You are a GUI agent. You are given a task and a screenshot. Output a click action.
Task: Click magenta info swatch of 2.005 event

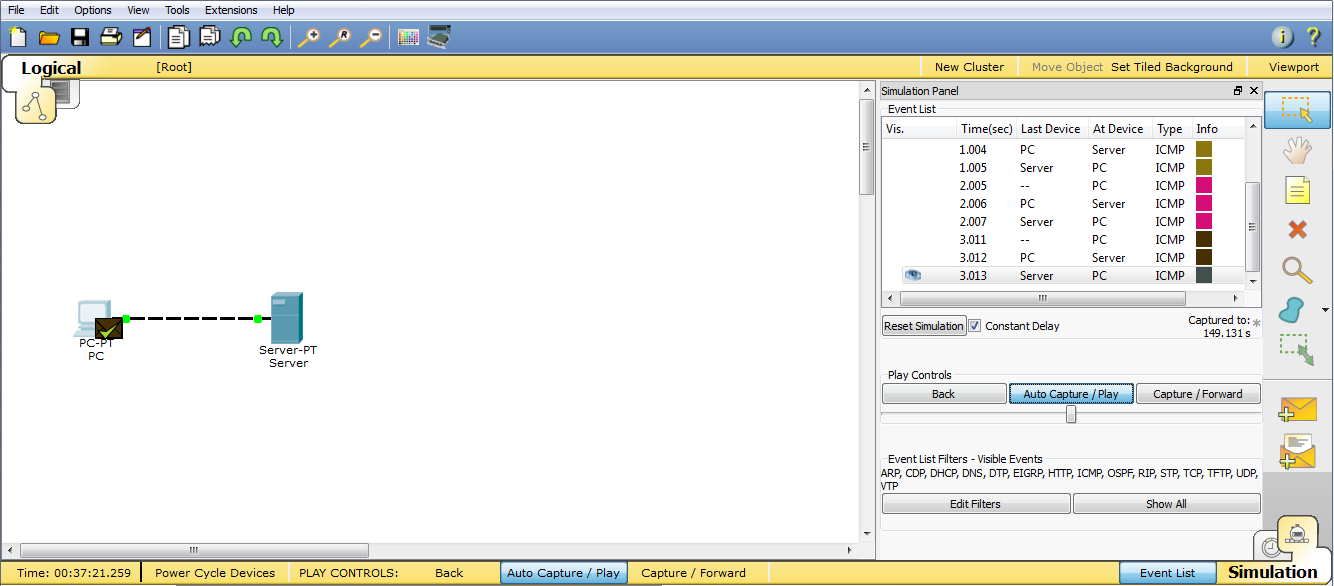click(x=1204, y=185)
